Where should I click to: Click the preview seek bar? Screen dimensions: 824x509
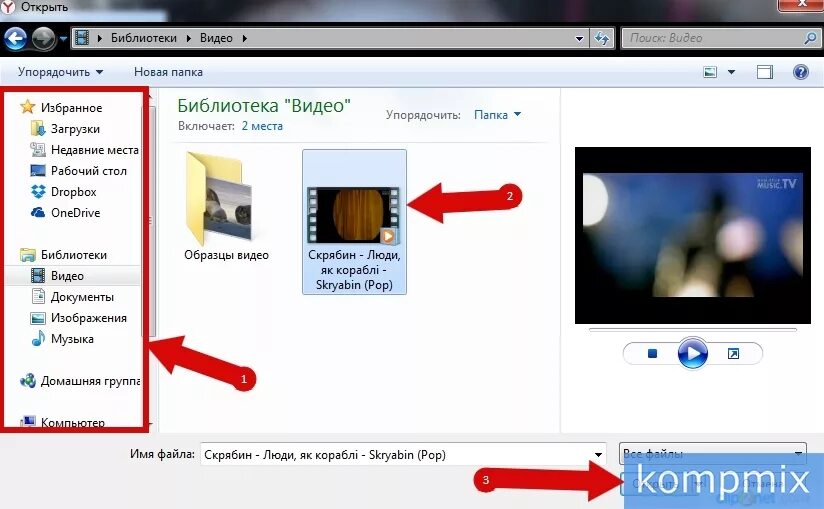tap(693, 330)
